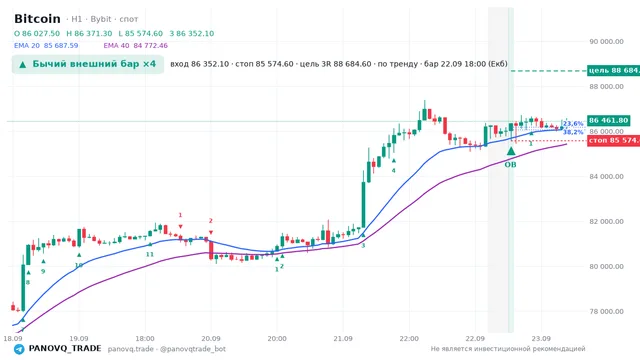640x360 pixels.
Task: Click the green up-arrow signal marker 3
Action: tap(363, 236)
